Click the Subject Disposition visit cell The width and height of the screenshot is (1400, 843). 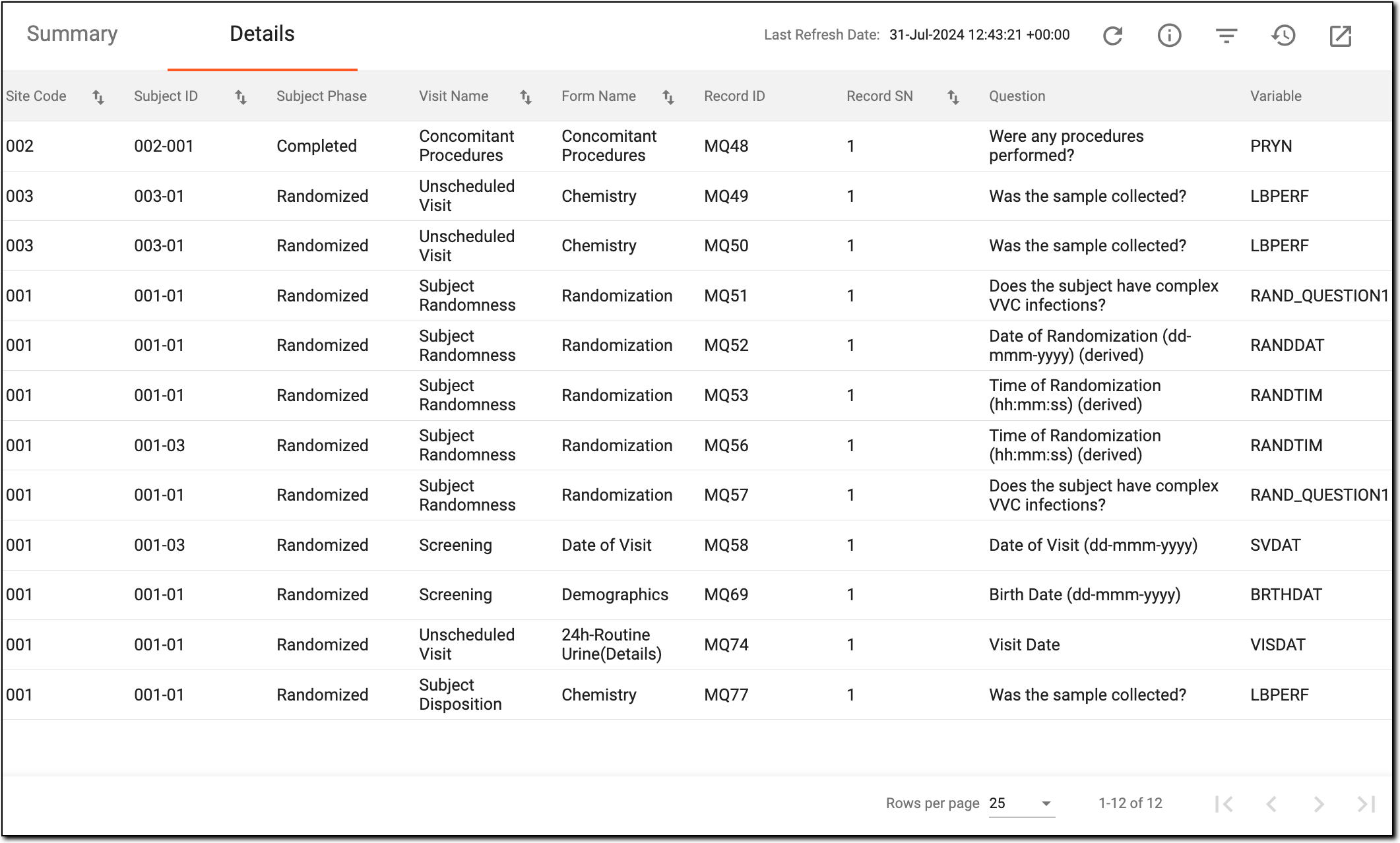pos(461,695)
